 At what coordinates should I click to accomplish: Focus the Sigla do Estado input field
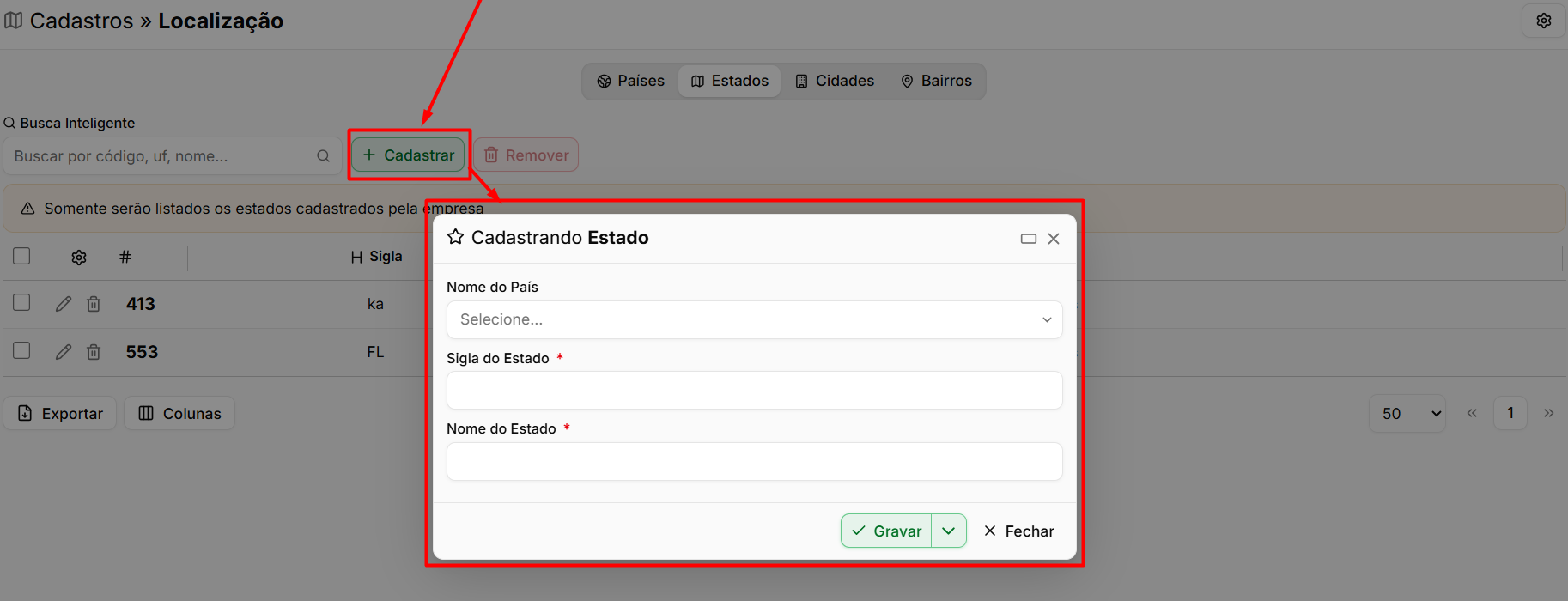point(754,391)
